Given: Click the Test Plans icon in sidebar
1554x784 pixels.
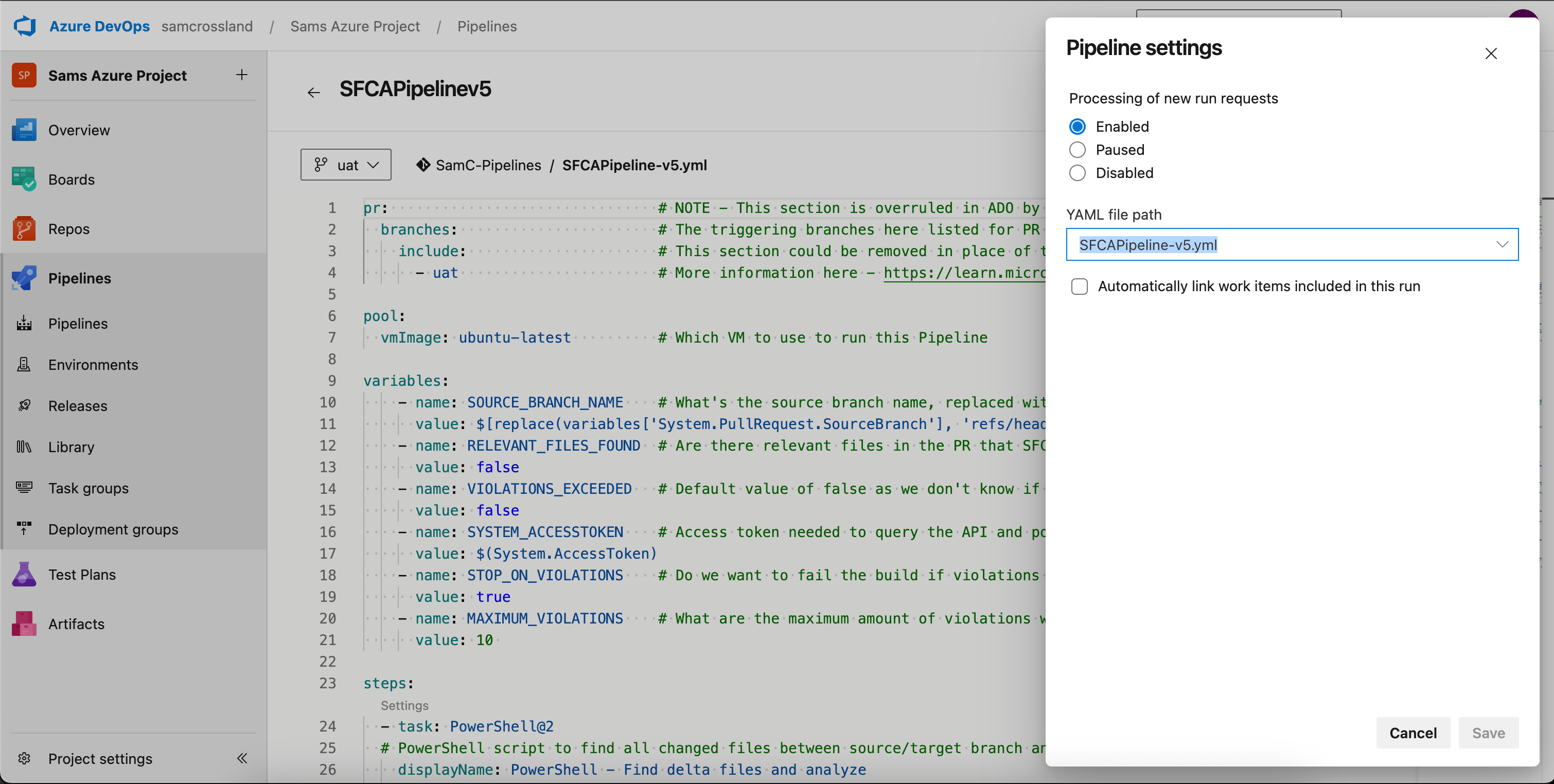Looking at the screenshot, I should [x=24, y=574].
